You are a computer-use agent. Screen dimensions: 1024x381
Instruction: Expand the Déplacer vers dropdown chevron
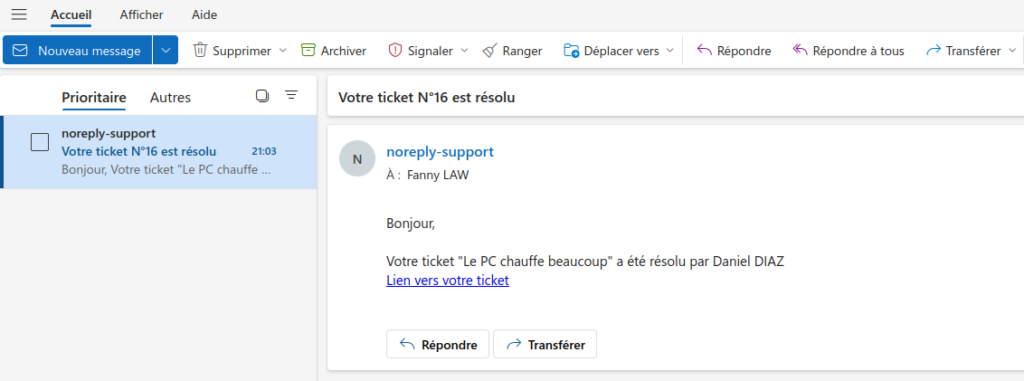click(669, 50)
